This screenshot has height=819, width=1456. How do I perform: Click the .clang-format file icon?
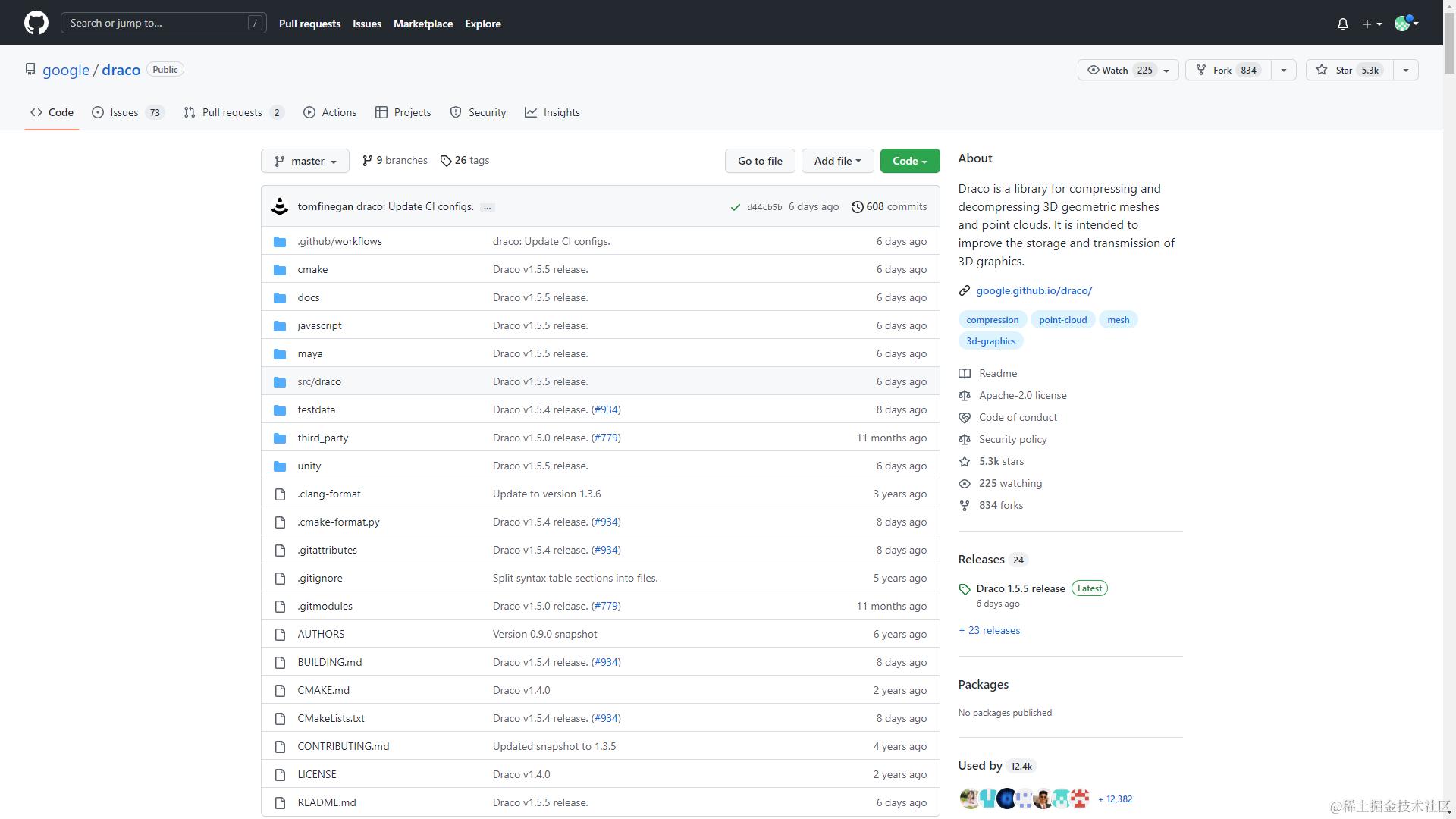(x=280, y=494)
